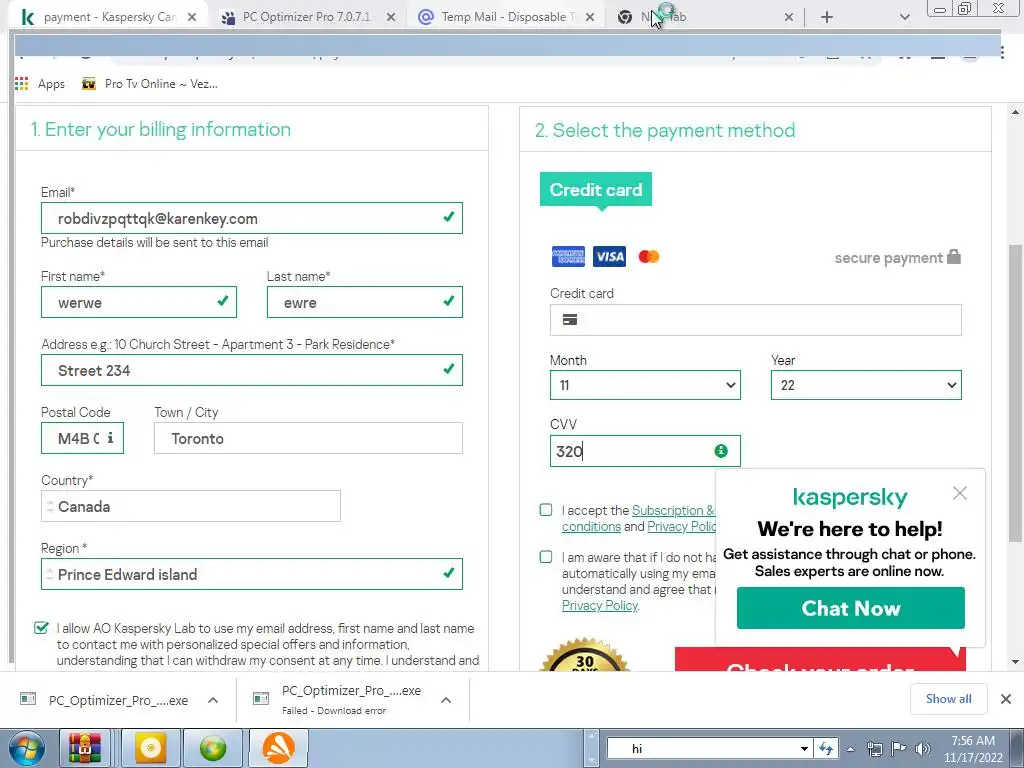Uncheck the Kaspersky Lab marketing consent checkbox
This screenshot has width=1024, height=768.
pos(41,628)
